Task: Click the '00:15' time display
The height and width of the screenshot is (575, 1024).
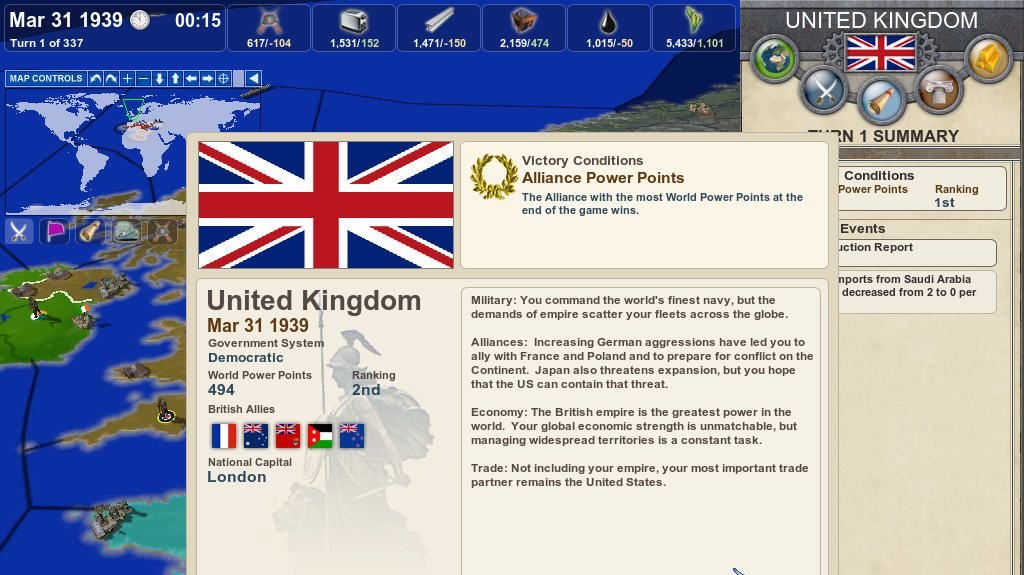Action: [x=198, y=20]
